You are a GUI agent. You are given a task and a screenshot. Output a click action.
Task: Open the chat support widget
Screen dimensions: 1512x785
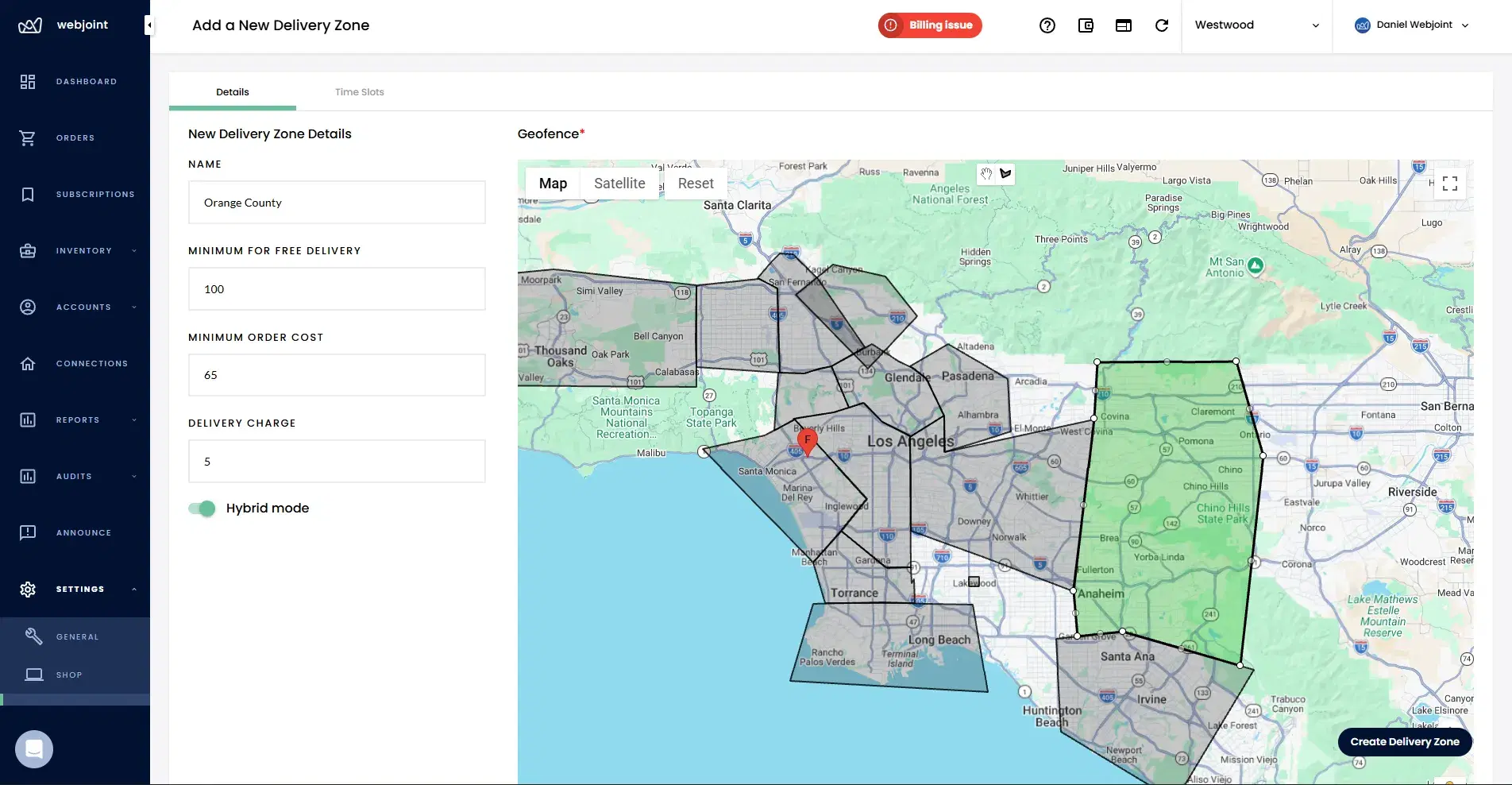click(x=33, y=748)
